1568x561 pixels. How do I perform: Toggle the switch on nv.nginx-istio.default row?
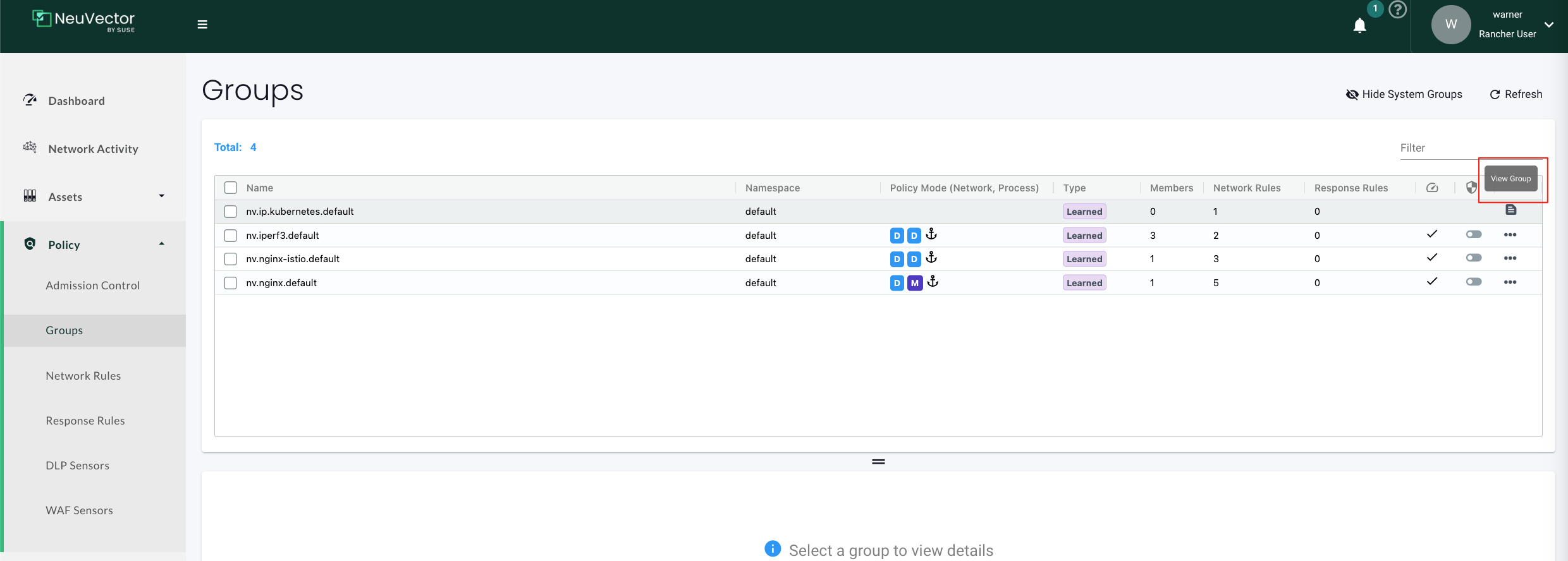1473,258
